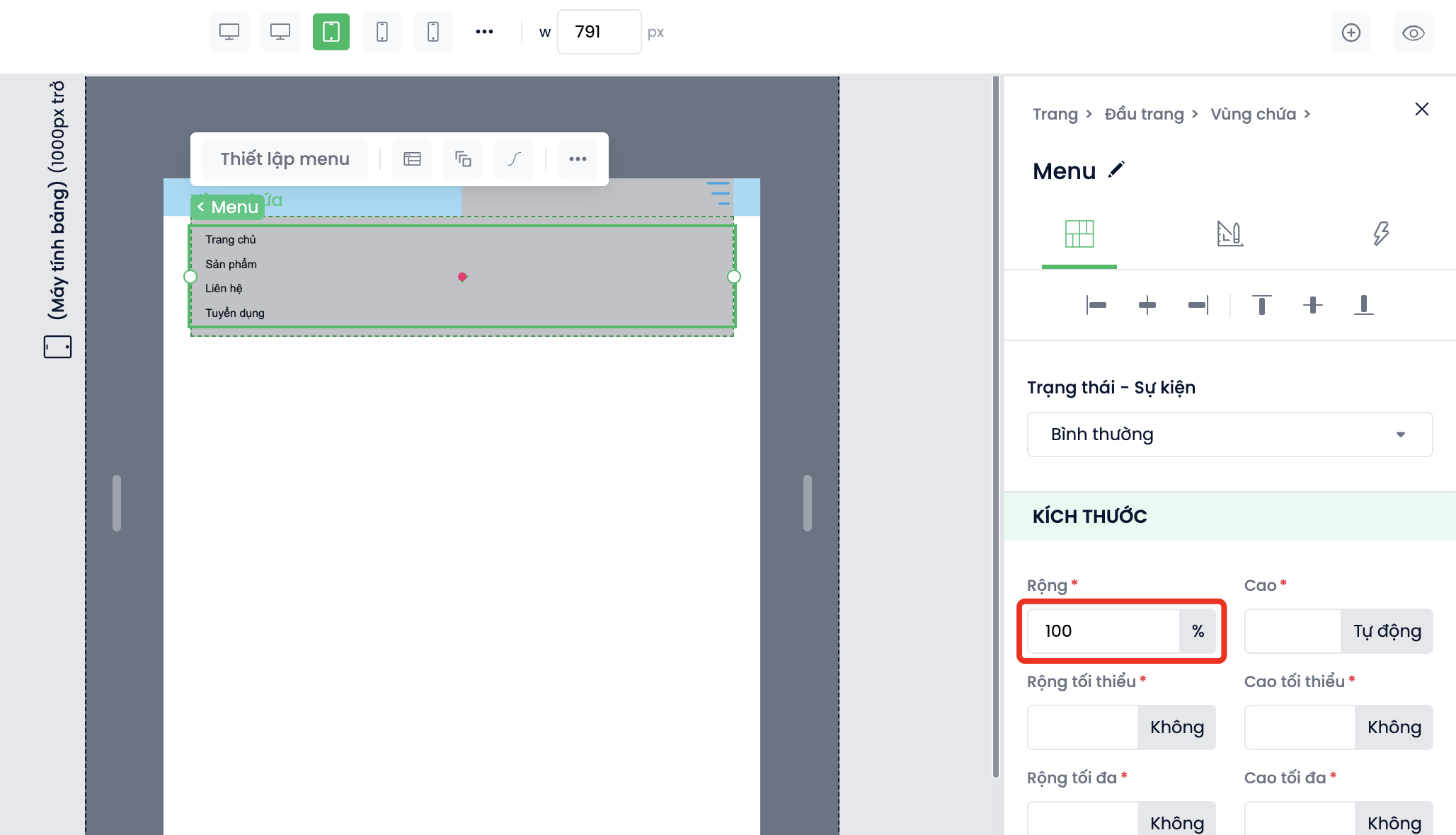Switch to the lightning events tab
The width and height of the screenshot is (1456, 835).
click(x=1380, y=234)
